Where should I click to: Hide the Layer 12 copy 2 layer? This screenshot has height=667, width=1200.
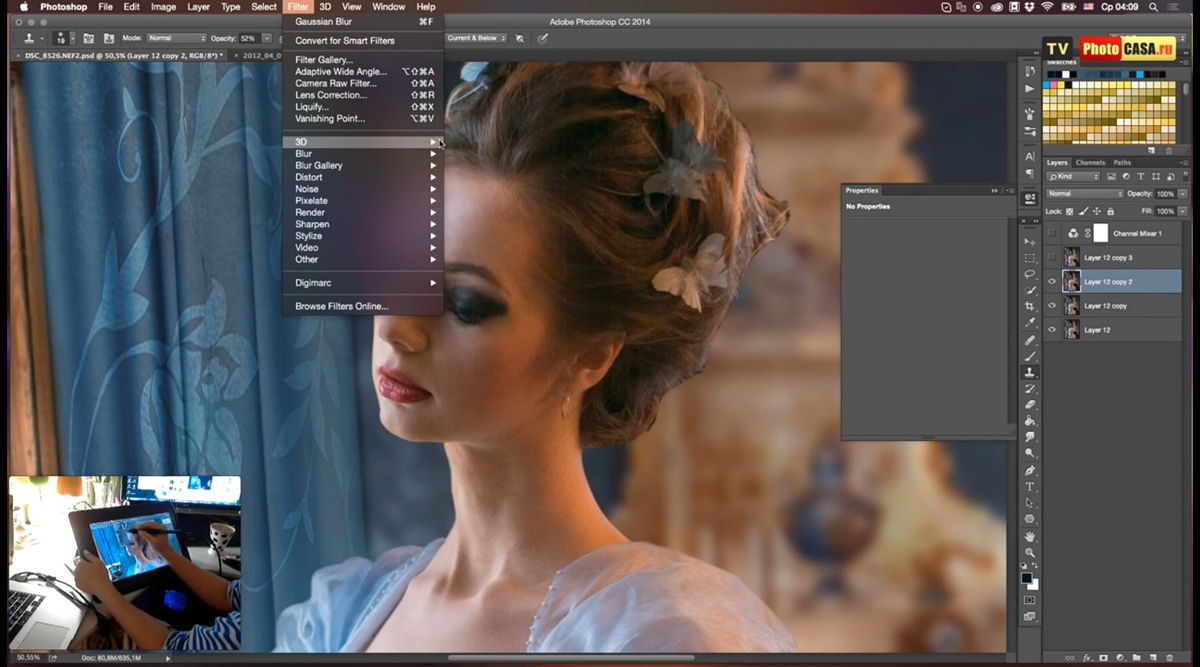tap(1052, 282)
